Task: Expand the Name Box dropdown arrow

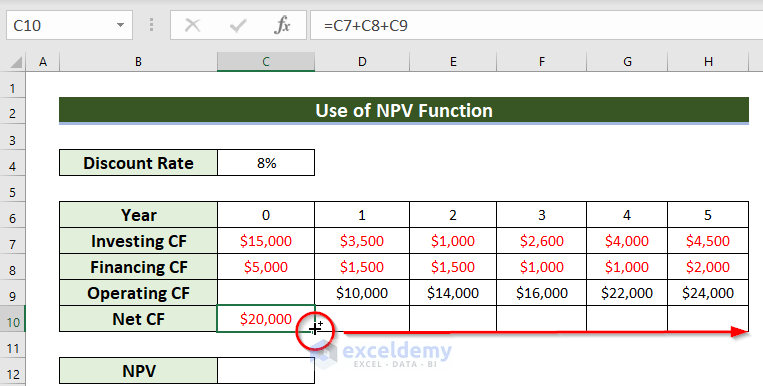Action: (x=120, y=25)
